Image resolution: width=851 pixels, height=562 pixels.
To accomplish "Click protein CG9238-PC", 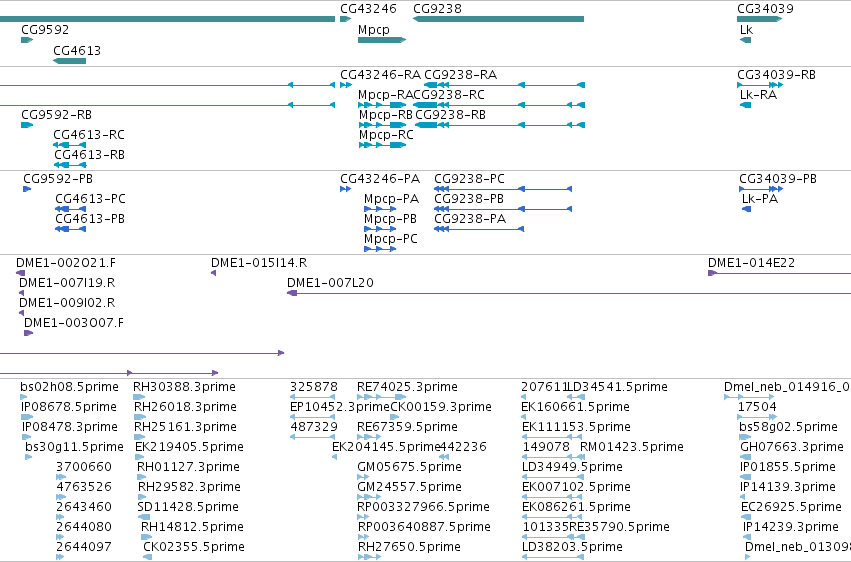I will 469,179.
